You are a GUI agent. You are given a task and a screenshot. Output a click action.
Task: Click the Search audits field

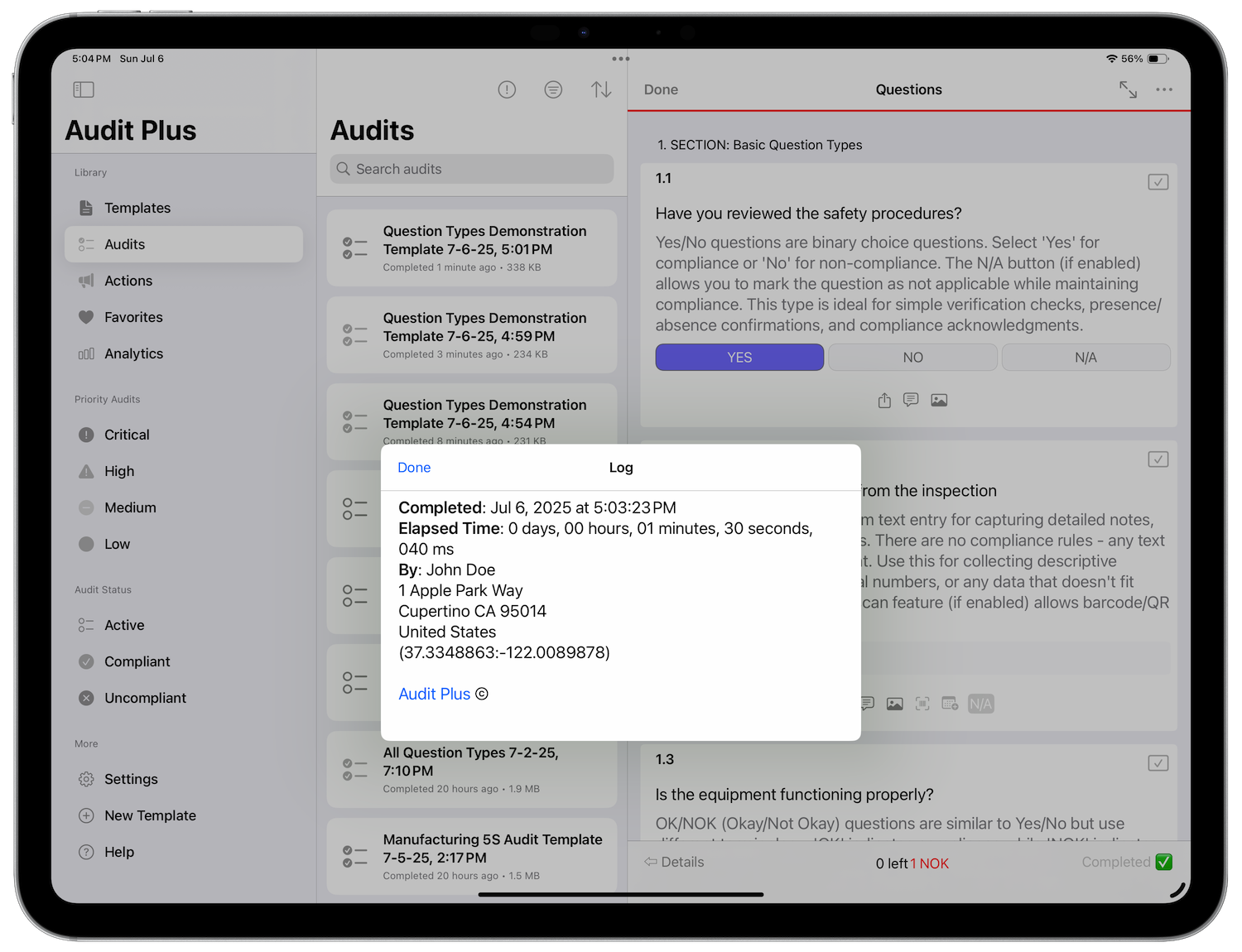point(472,169)
